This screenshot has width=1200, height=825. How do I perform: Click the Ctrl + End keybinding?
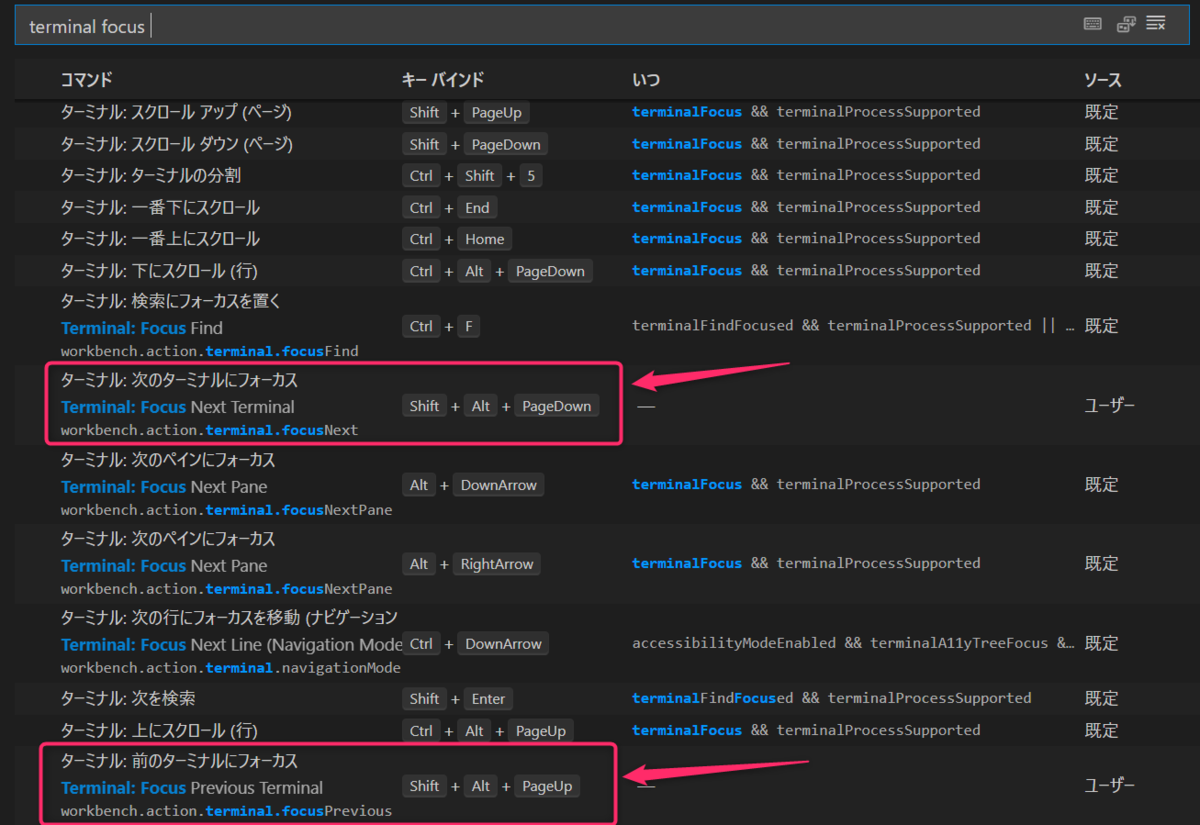[450, 208]
